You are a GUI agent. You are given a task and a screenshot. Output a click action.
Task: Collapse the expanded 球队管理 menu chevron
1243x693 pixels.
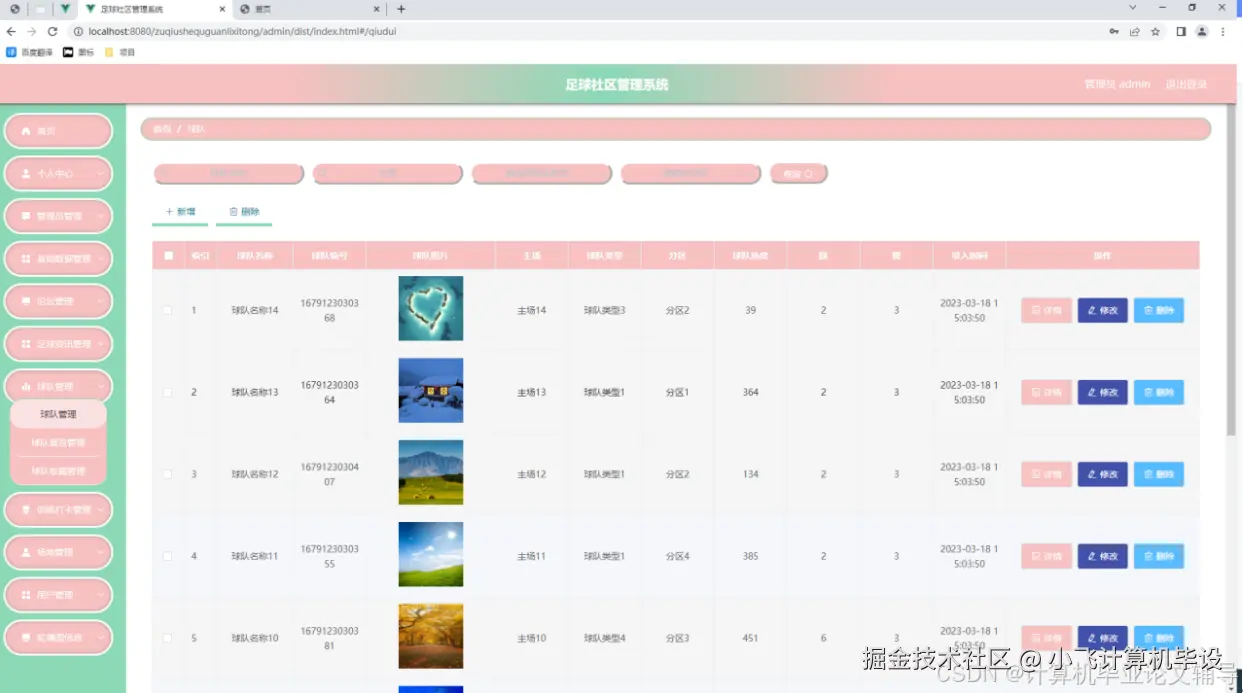point(100,386)
